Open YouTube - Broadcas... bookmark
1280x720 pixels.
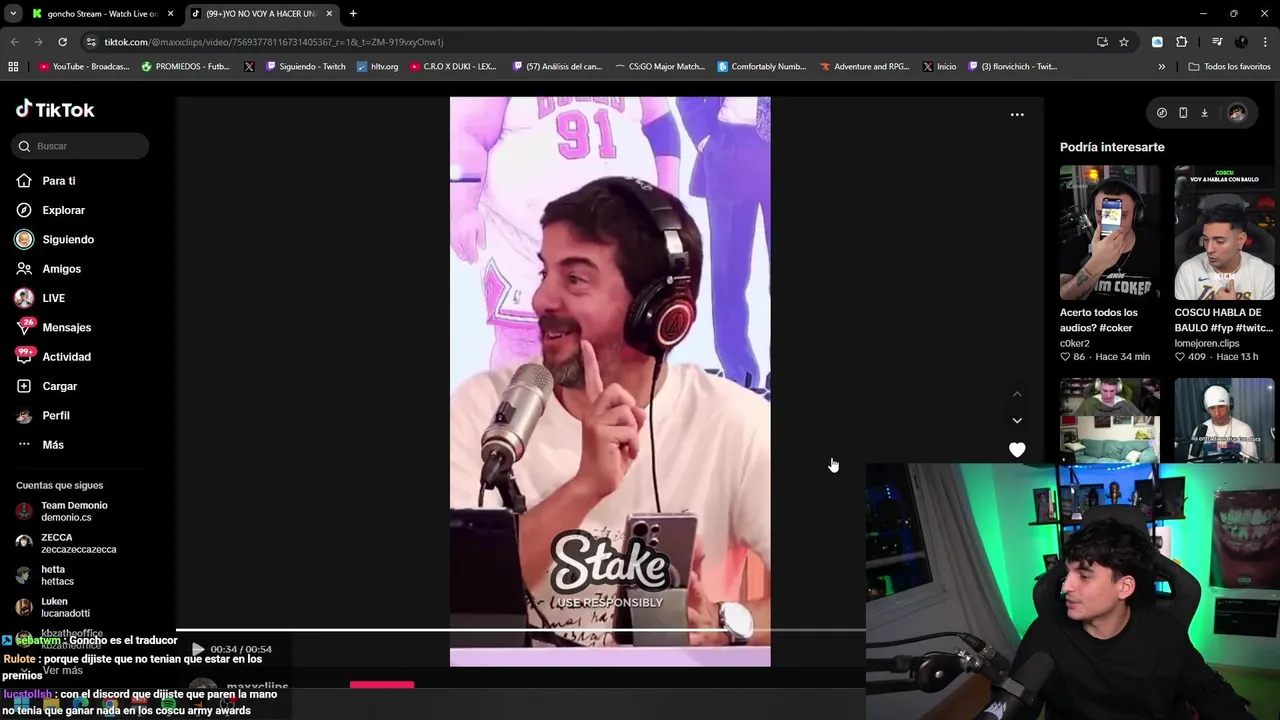coord(84,67)
